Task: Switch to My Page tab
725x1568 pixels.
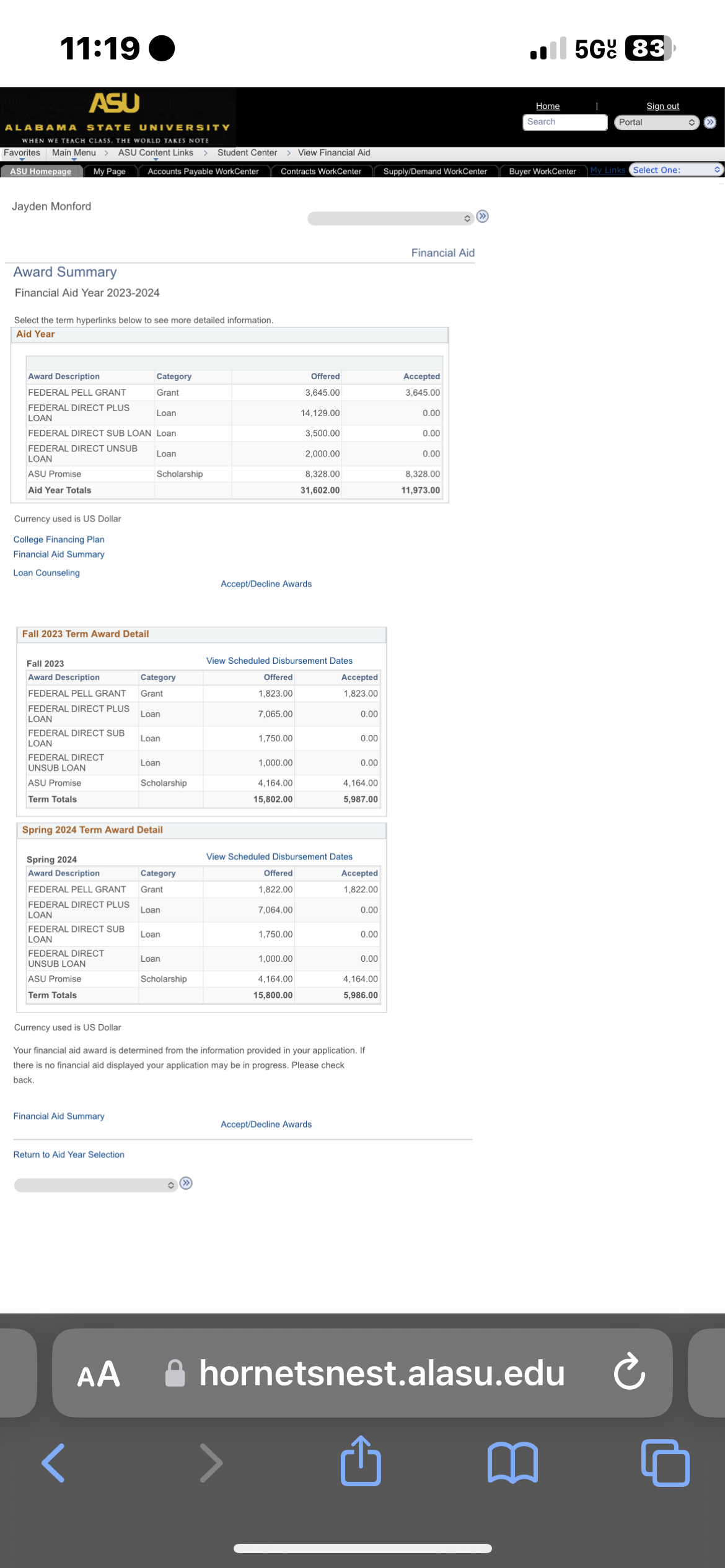Action: (110, 172)
